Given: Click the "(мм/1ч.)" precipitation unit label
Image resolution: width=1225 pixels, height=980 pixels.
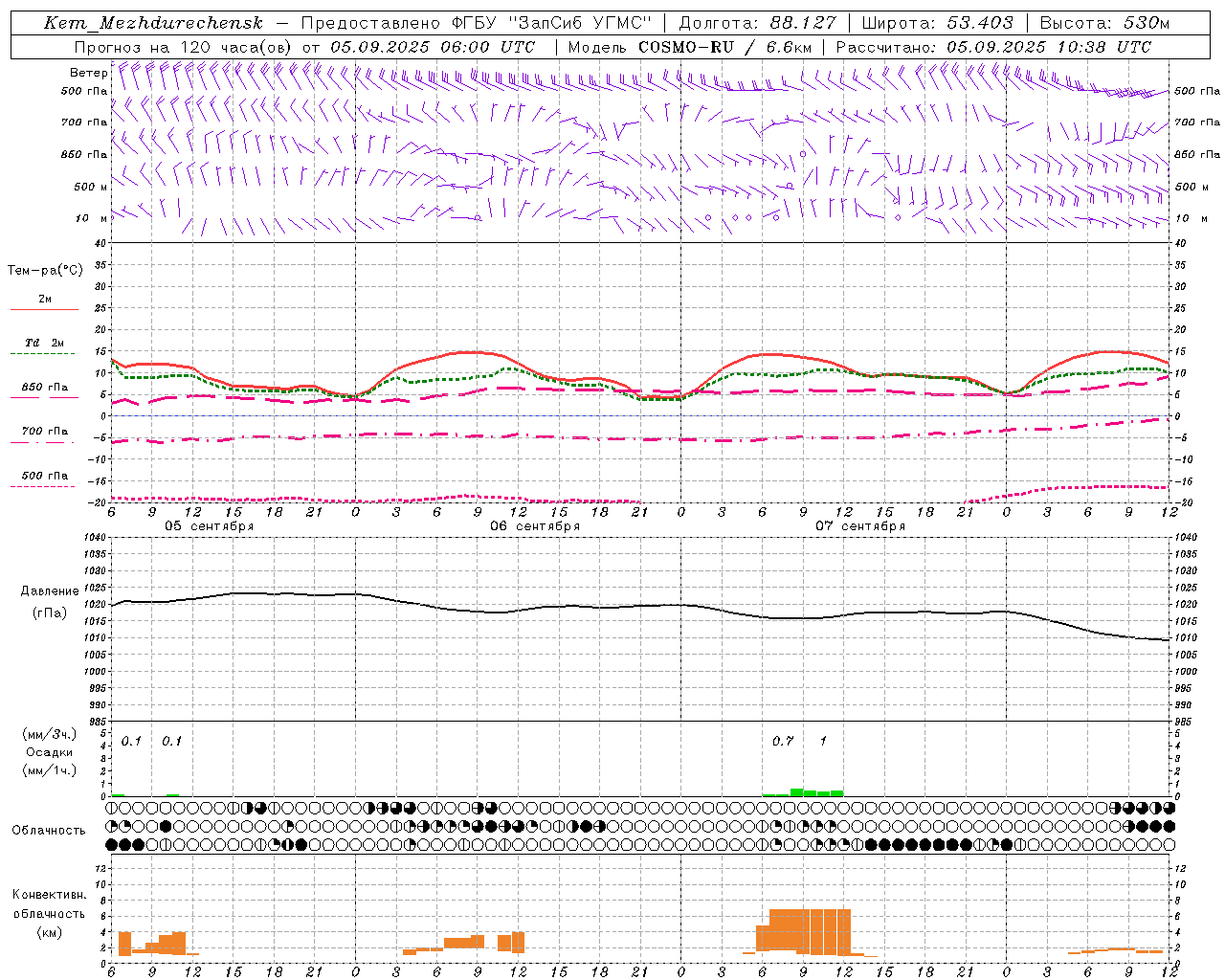Looking at the screenshot, I should click(49, 770).
